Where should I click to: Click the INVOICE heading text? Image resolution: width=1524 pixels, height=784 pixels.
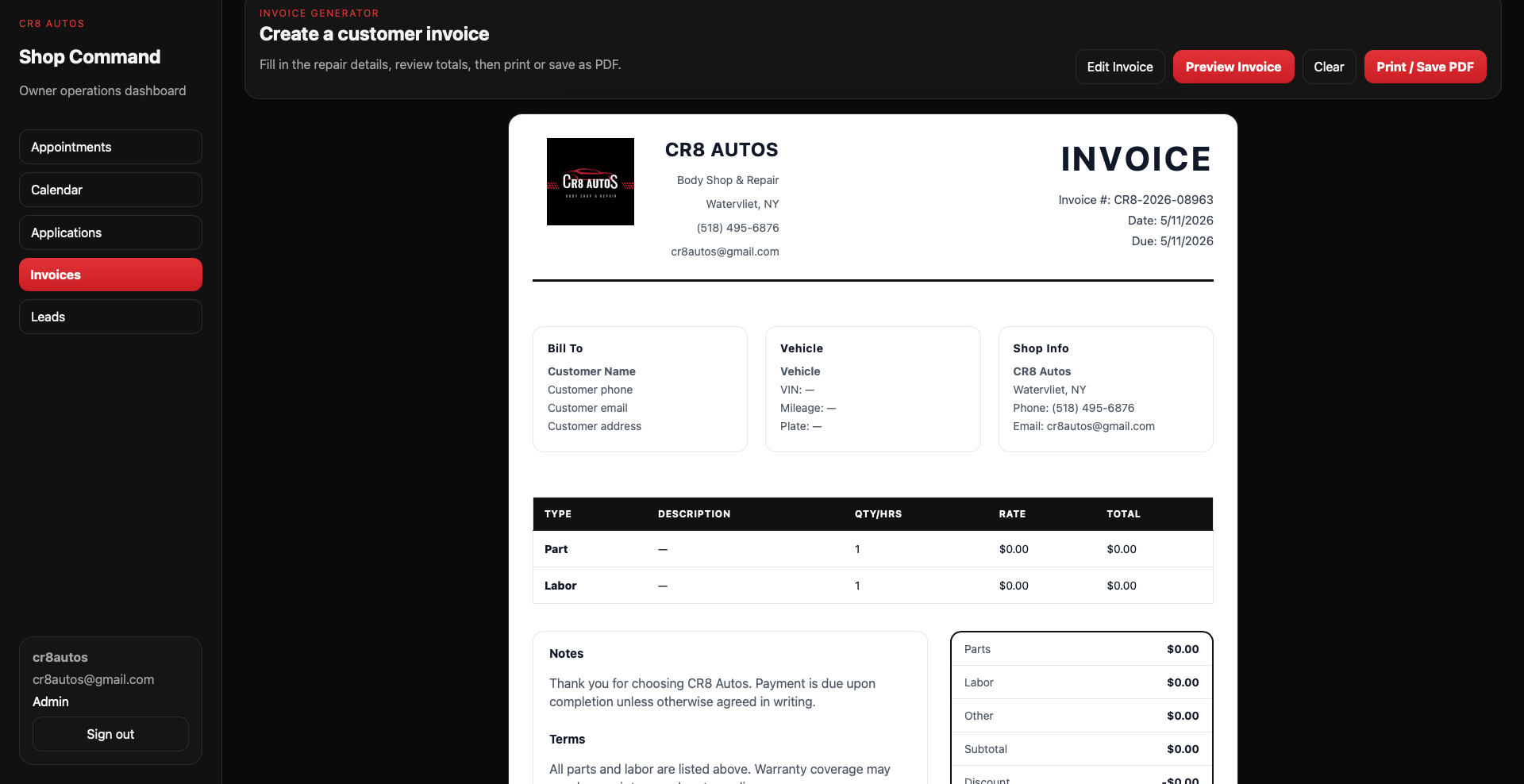tap(1137, 159)
